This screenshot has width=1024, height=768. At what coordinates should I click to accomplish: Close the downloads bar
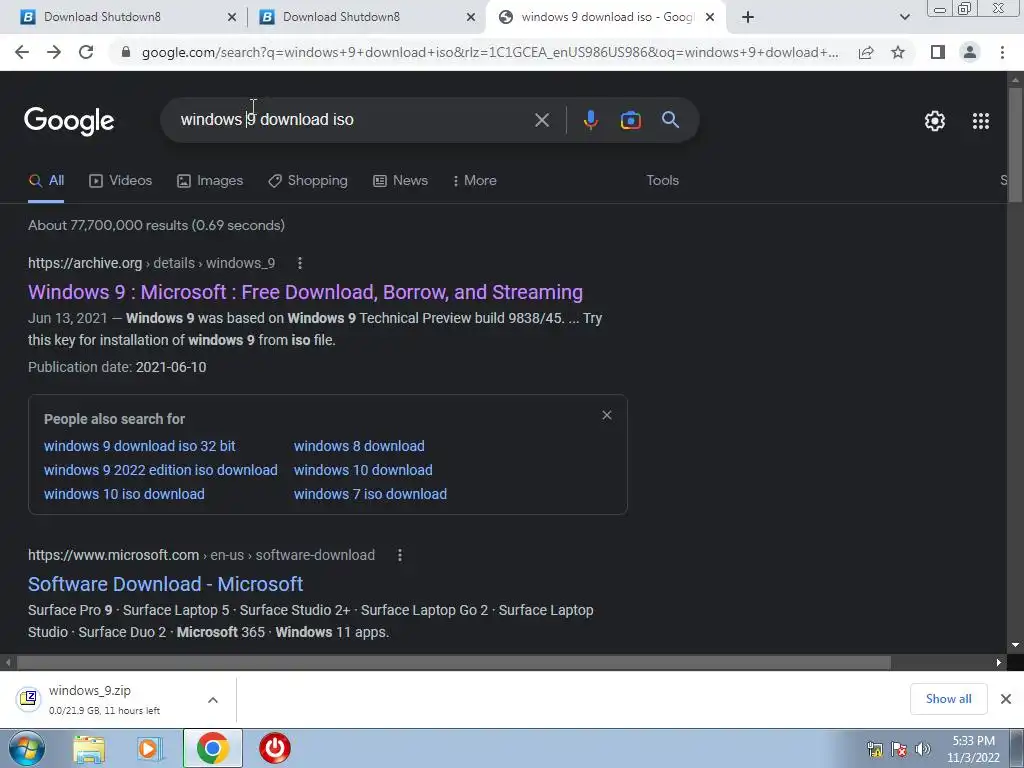point(1006,699)
